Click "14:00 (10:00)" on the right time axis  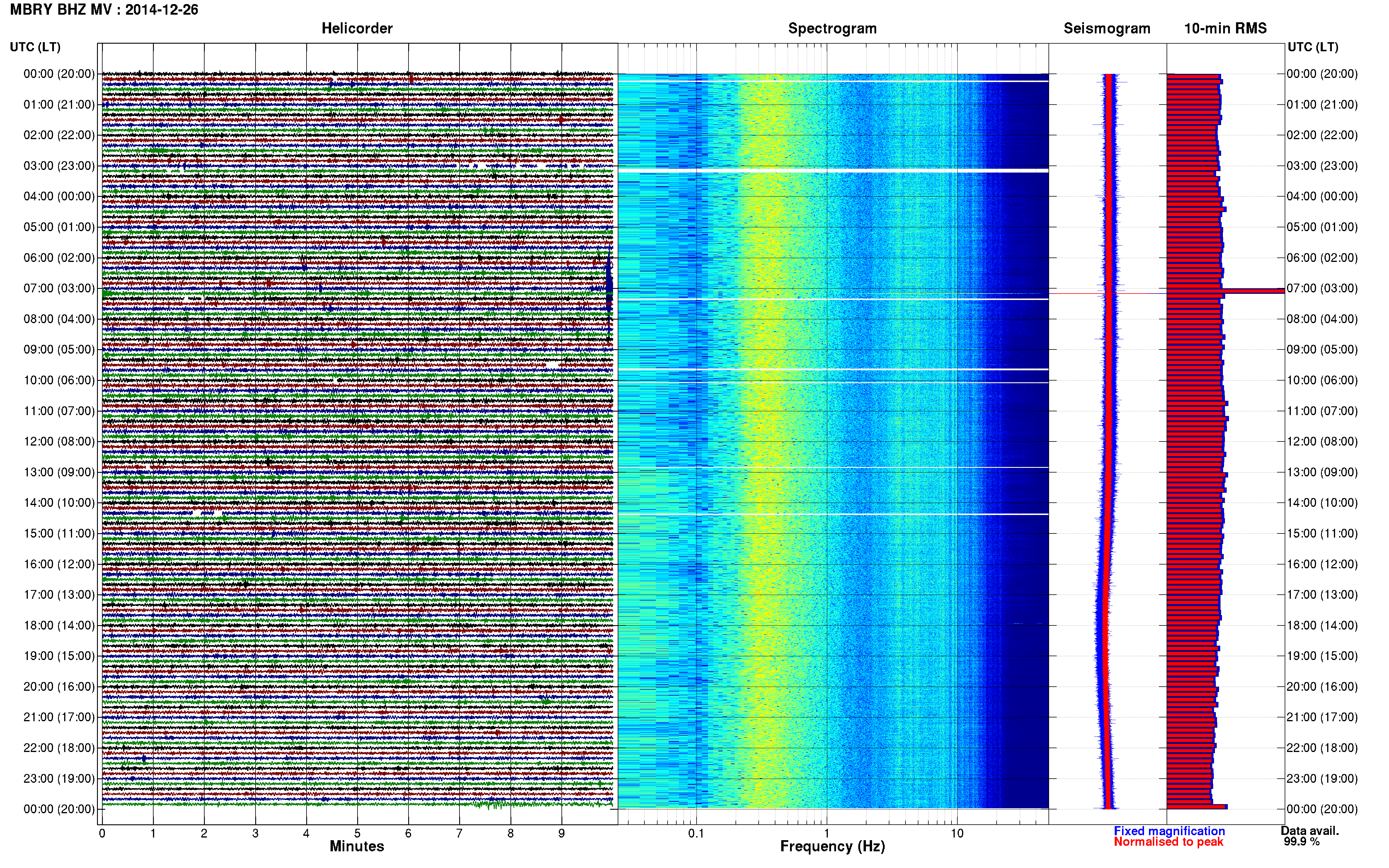click(1322, 503)
